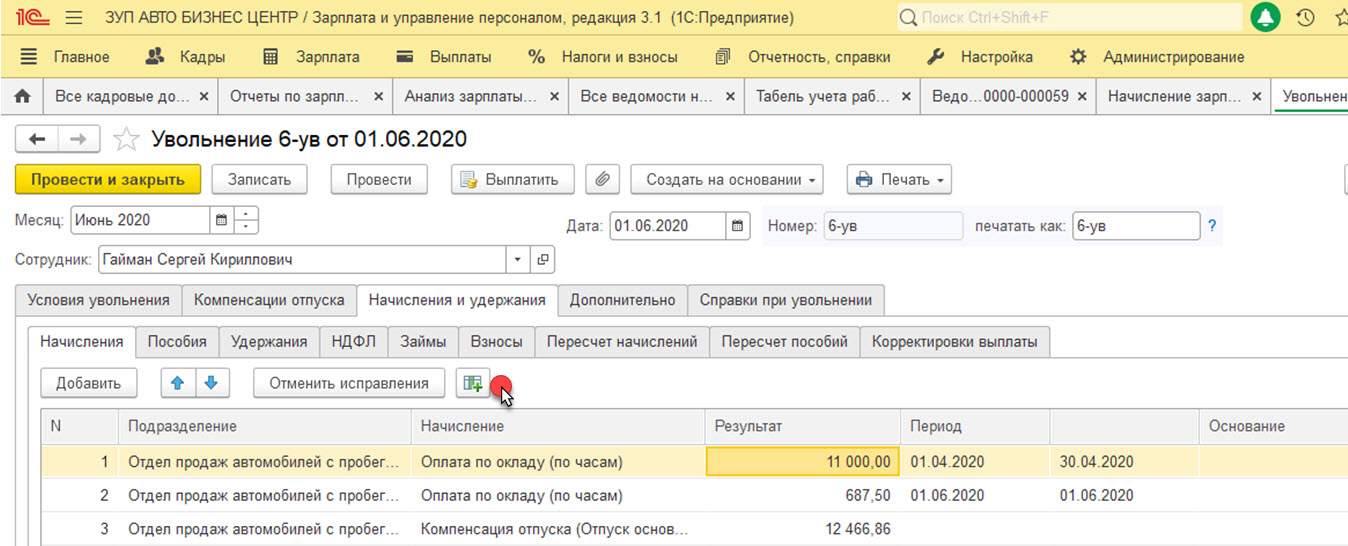The width and height of the screenshot is (1348, 546).
Task: Click the home page icon tab
Action: 22,96
